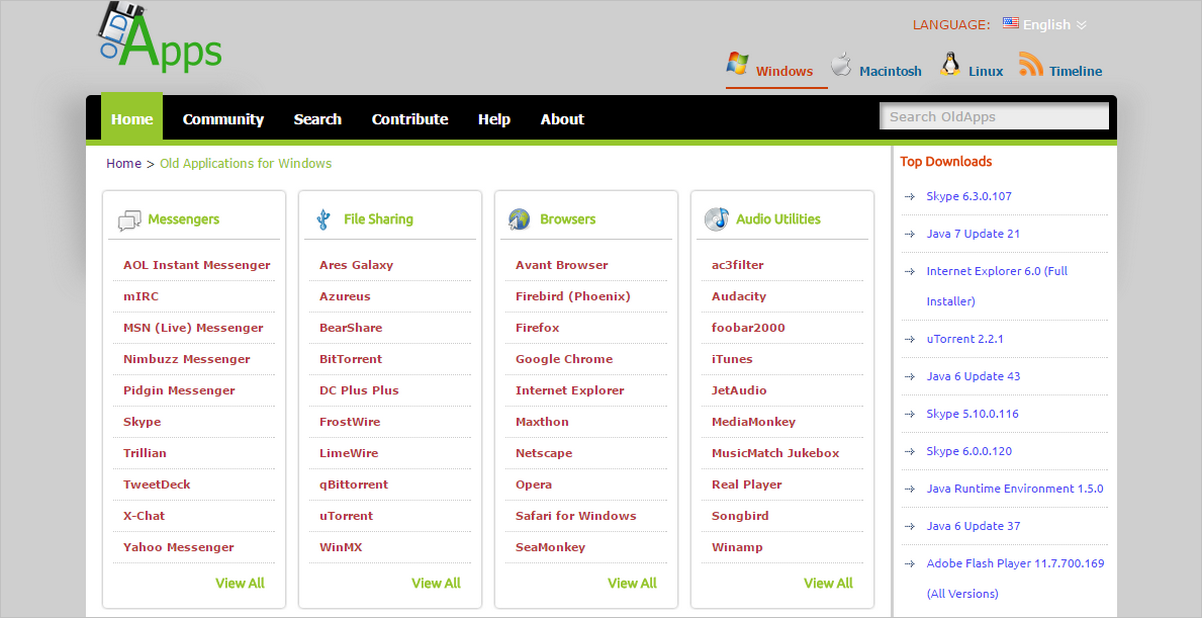
Task: Click the Old Applications for Windows breadcrumb
Action: coord(246,163)
